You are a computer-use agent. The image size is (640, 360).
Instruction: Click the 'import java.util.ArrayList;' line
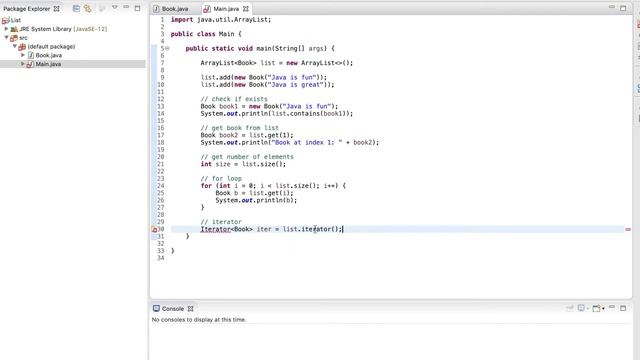[x=220, y=20]
